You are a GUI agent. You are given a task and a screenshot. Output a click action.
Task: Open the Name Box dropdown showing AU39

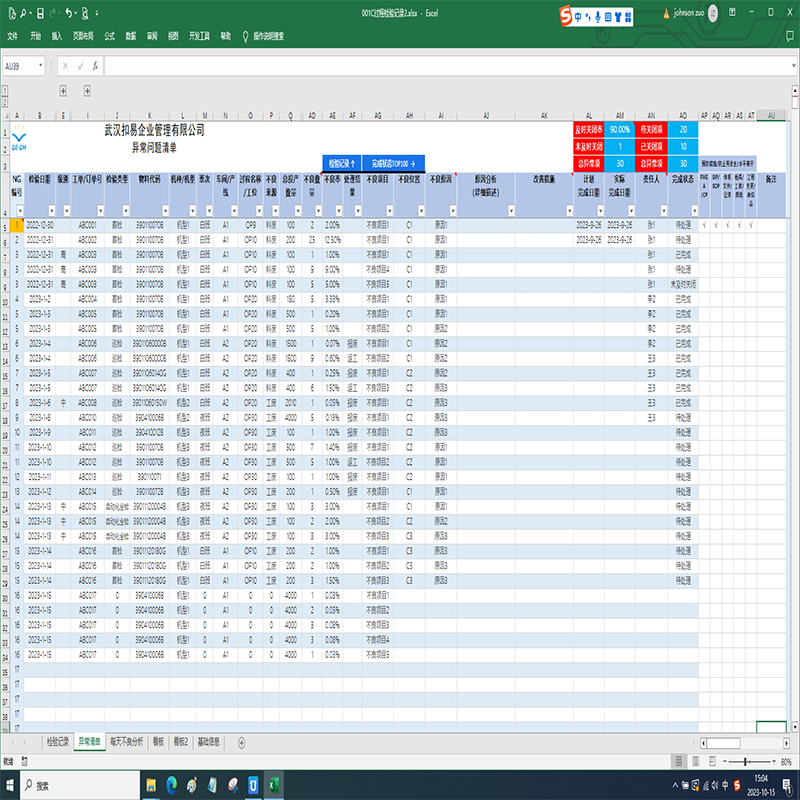[40, 66]
